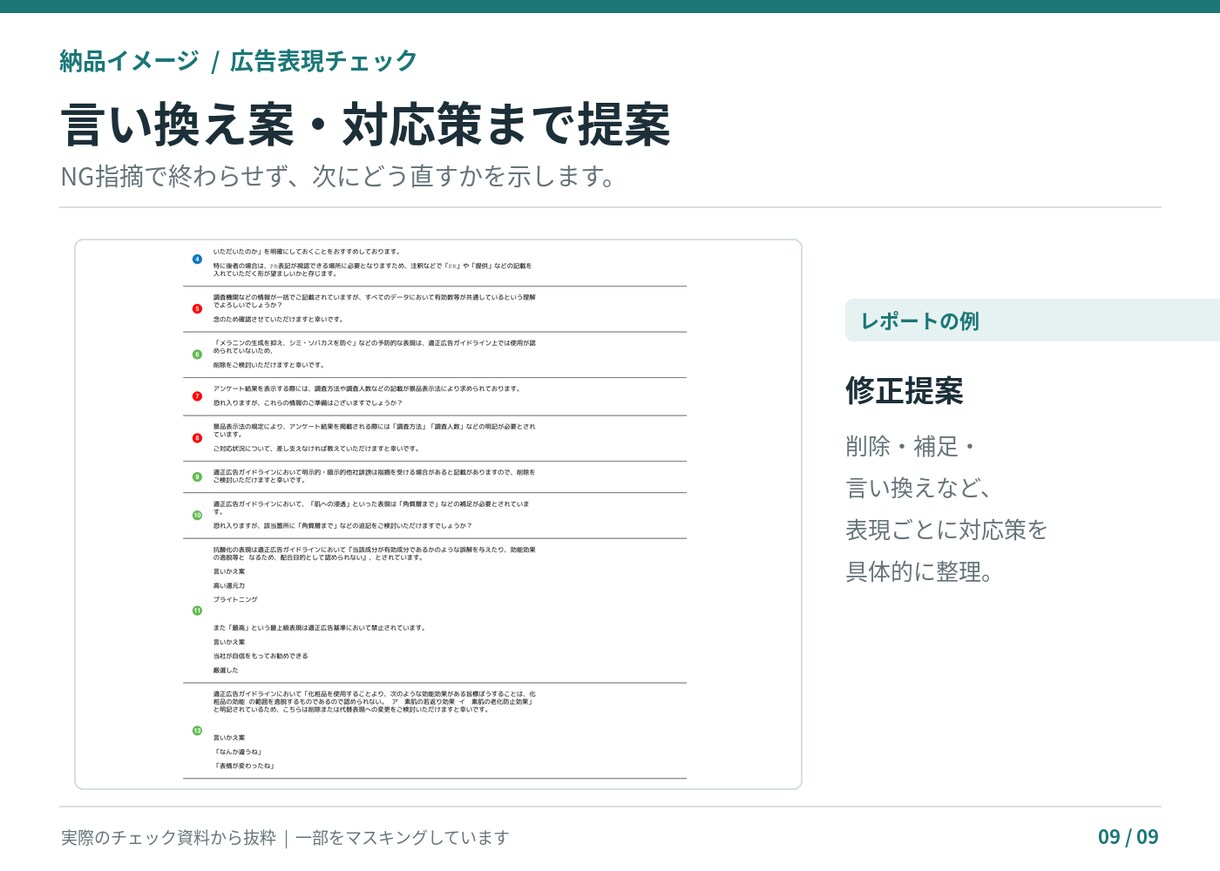This screenshot has width=1220, height=871.
Task: Click the report screenshot thumbnail
Action: [x=438, y=514]
